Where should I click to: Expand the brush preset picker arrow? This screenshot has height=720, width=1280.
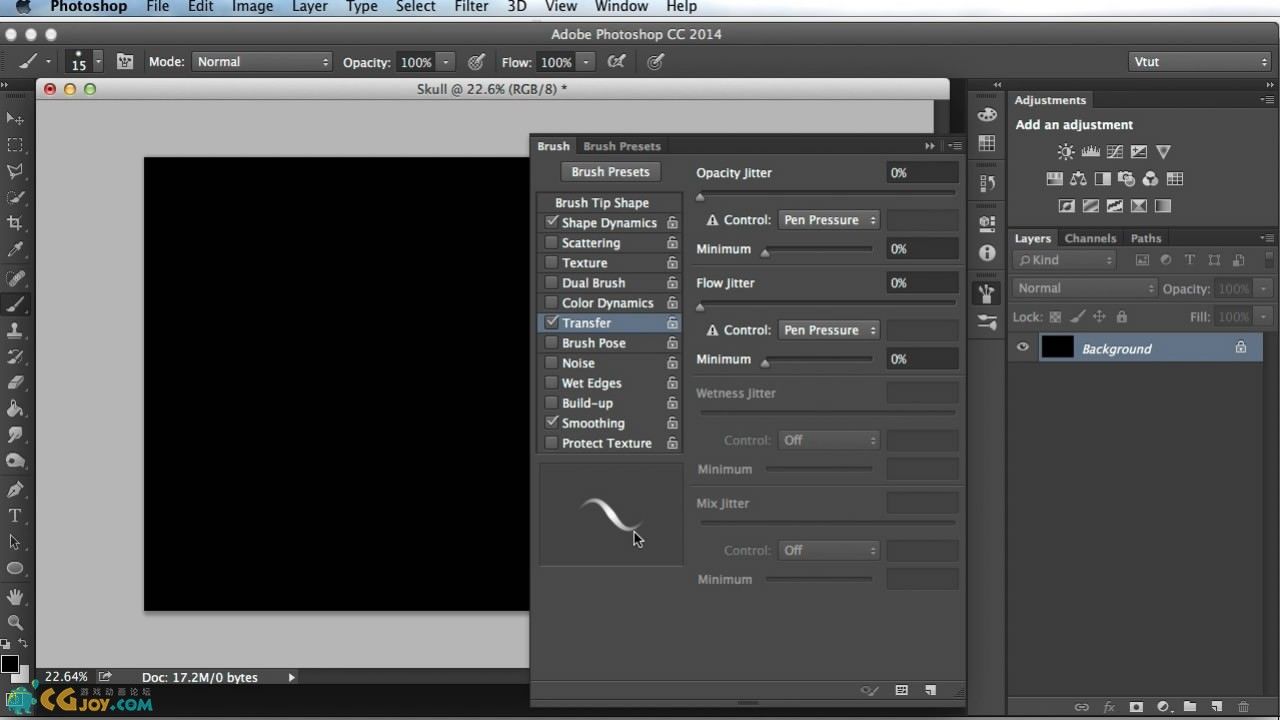click(x=98, y=62)
